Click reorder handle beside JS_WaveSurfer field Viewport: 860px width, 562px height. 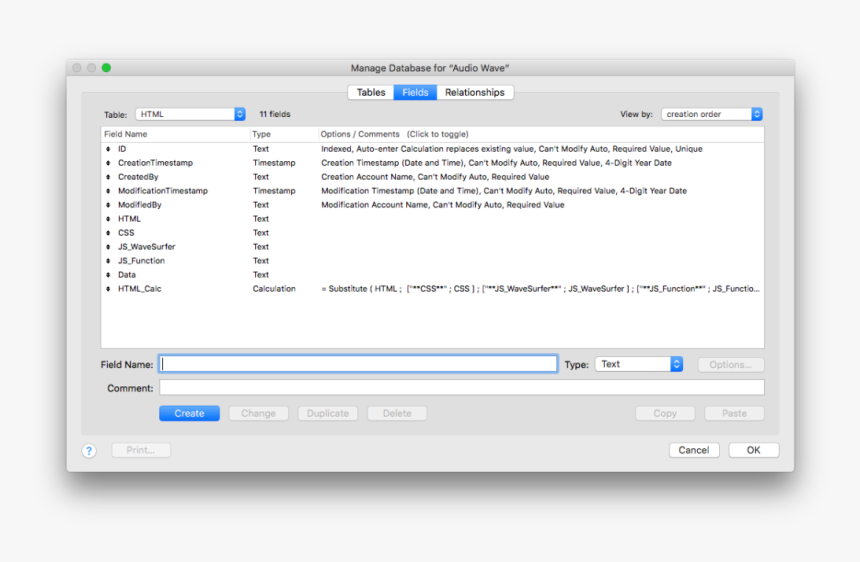108,247
